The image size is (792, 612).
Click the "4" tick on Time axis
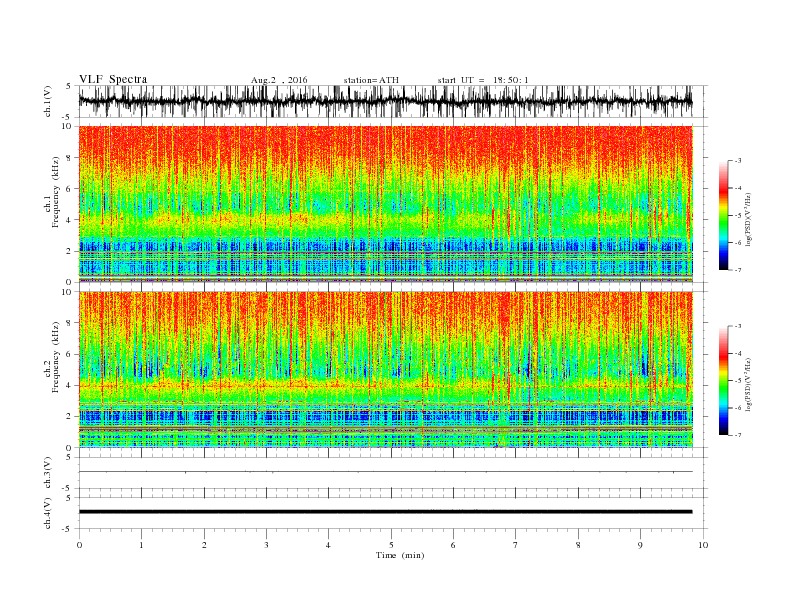pos(328,545)
